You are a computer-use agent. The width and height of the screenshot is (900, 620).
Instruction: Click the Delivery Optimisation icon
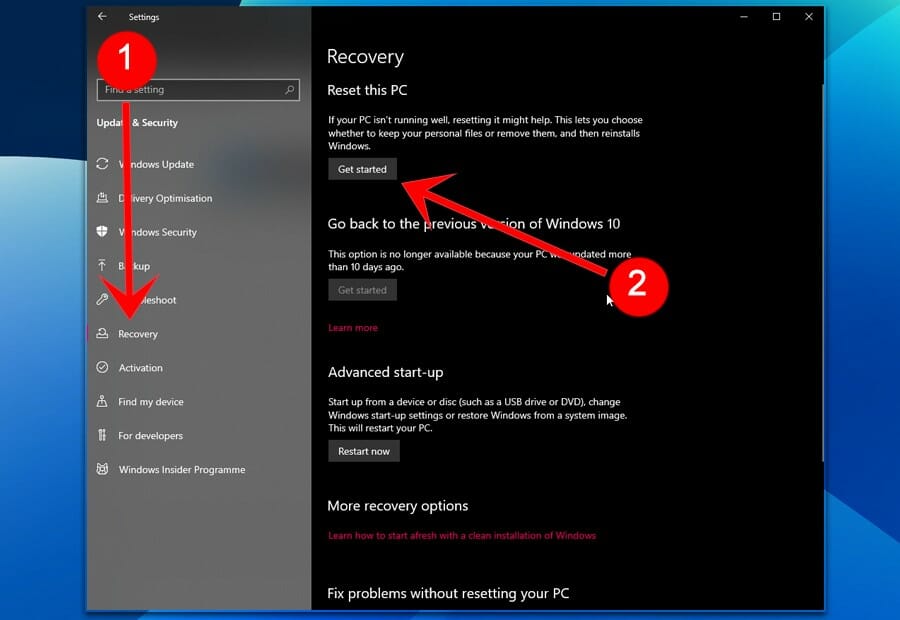coord(102,197)
